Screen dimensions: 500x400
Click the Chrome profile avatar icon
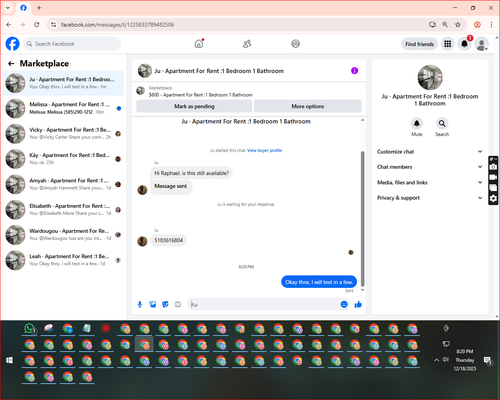[x=477, y=25]
